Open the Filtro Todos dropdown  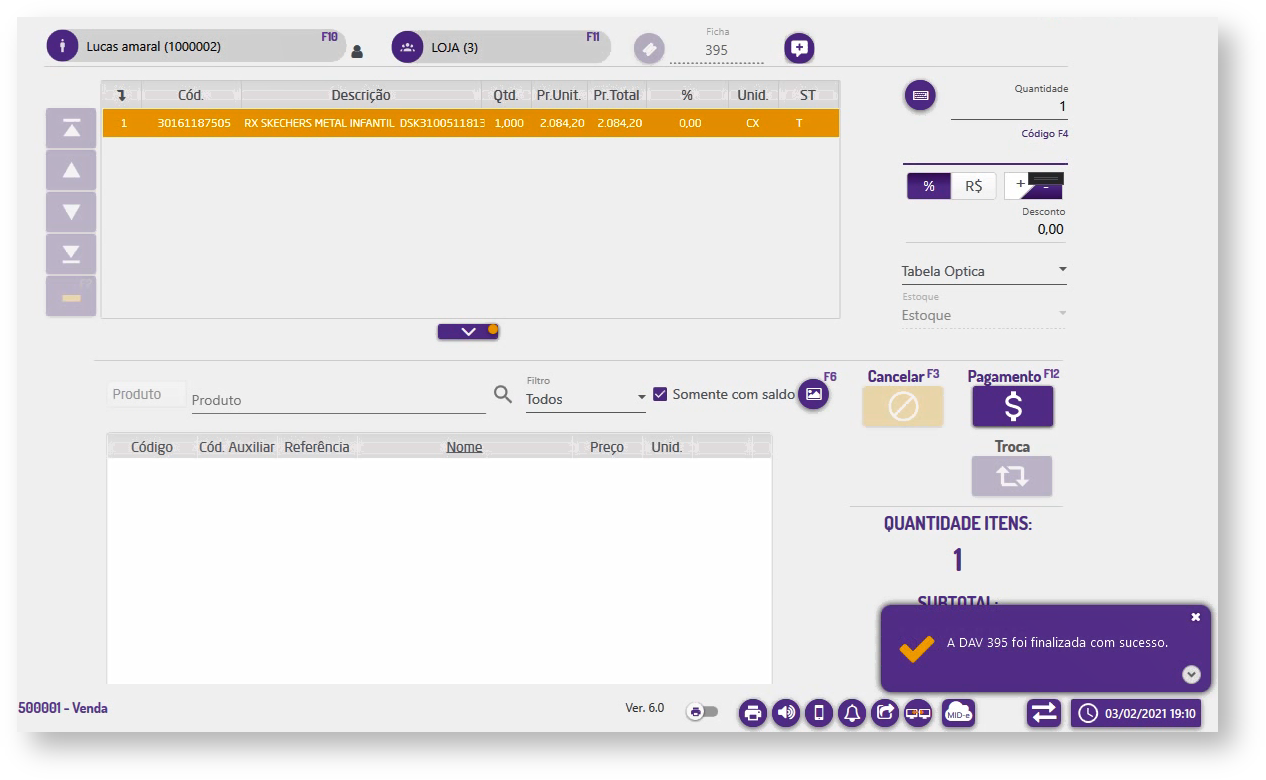(x=586, y=399)
